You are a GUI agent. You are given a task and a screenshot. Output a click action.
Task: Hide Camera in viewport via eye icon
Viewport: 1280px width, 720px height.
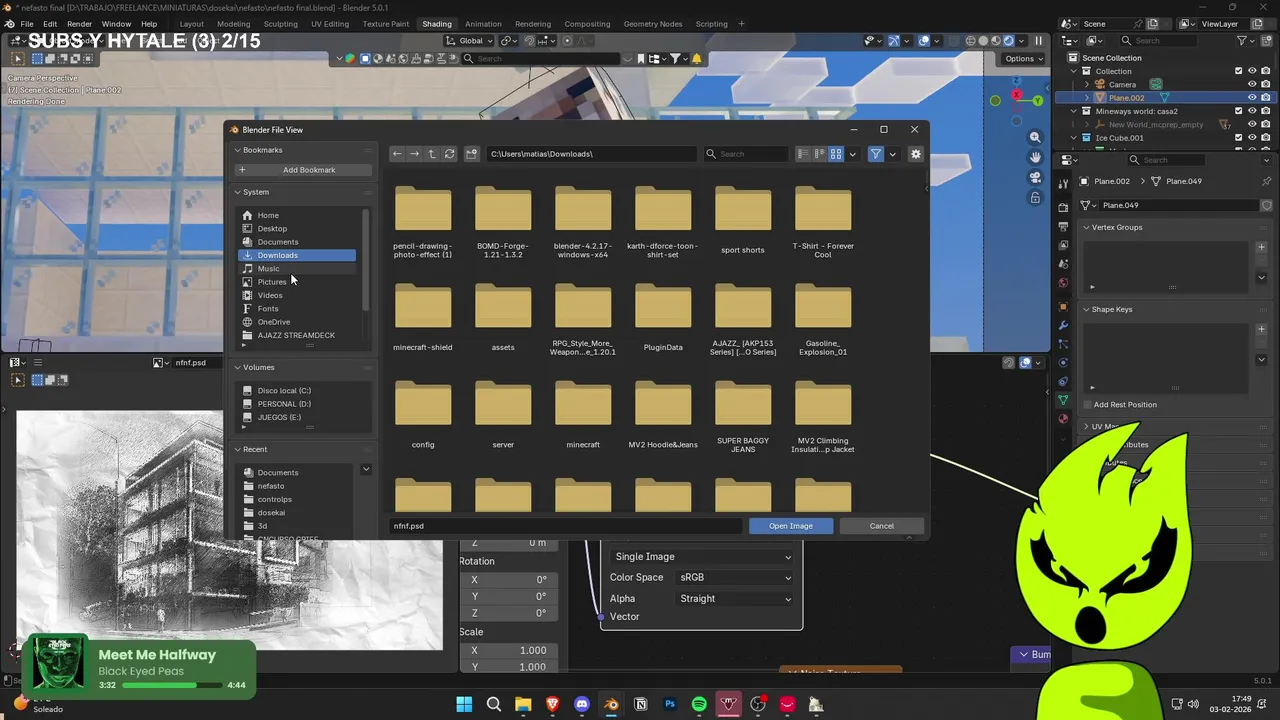pos(1252,85)
